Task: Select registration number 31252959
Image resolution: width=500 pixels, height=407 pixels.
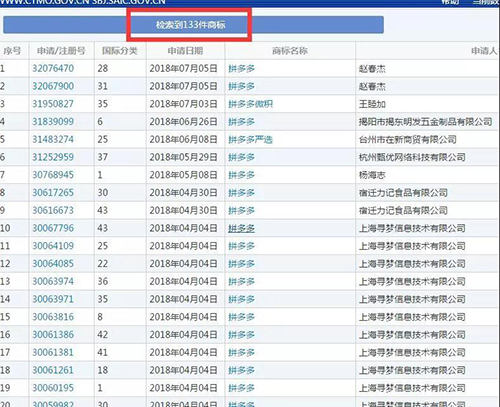Action: (53, 157)
